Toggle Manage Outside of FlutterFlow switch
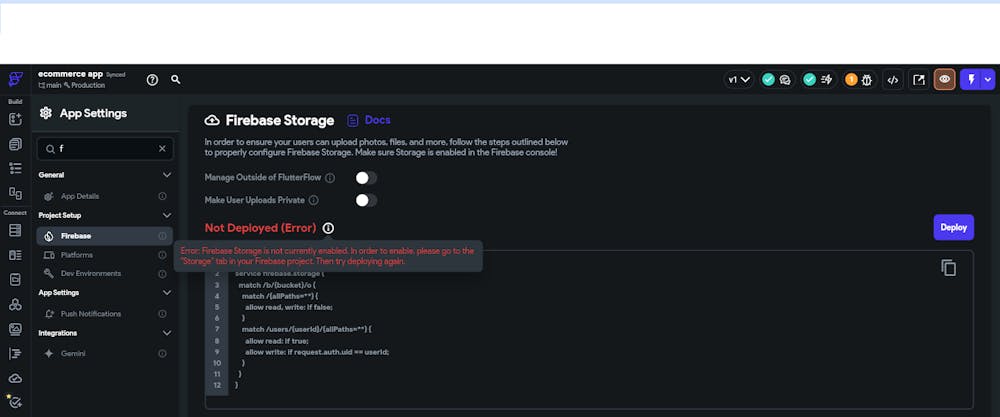Viewport: 1000px width, 417px height. tap(366, 178)
